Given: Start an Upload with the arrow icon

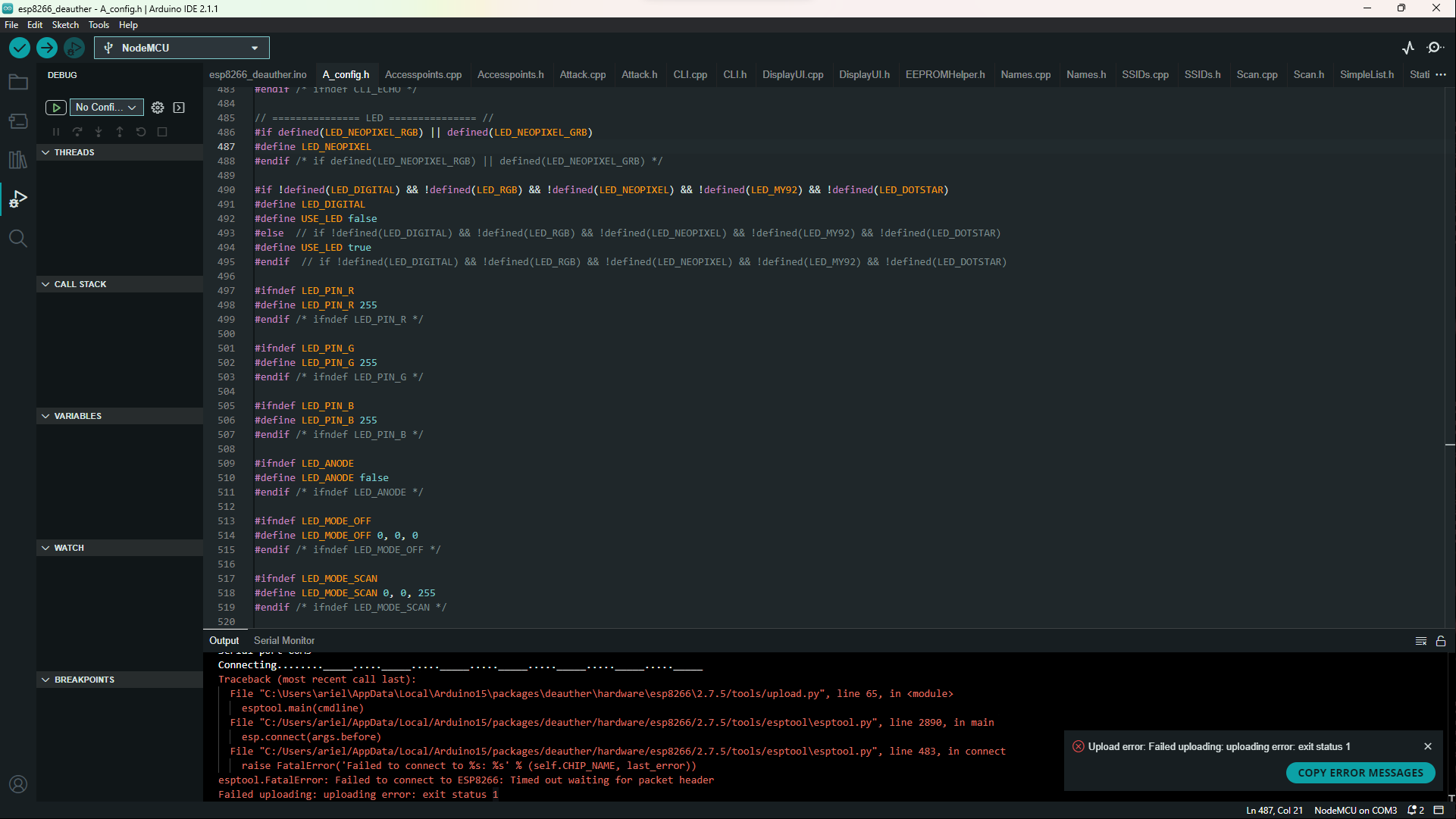Looking at the screenshot, I should [x=46, y=47].
